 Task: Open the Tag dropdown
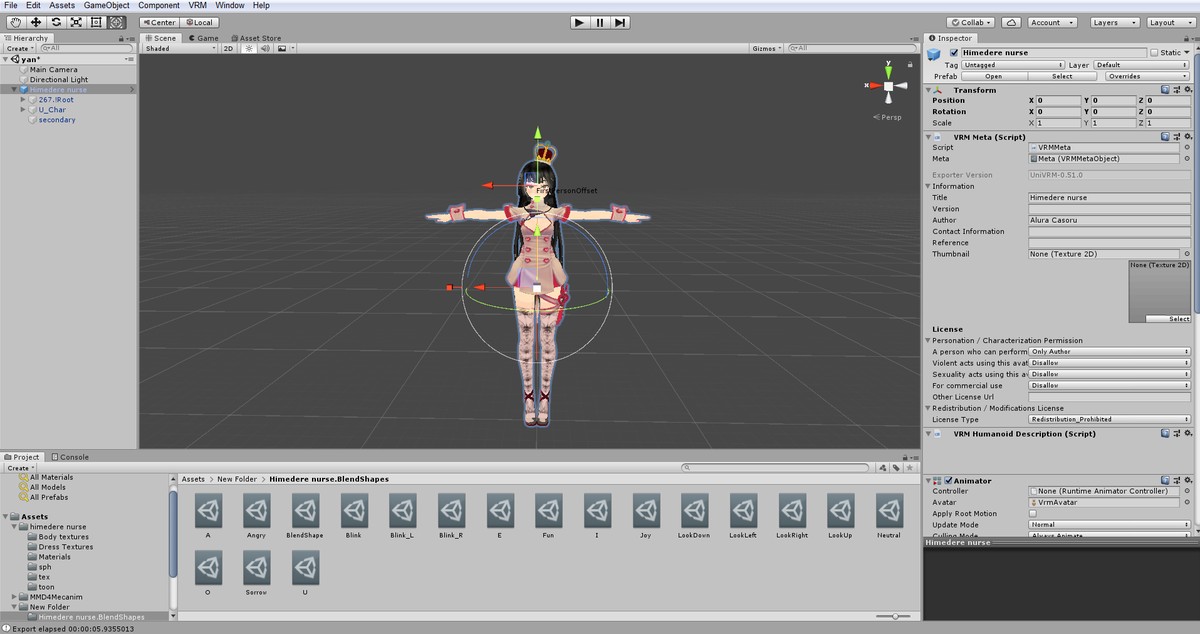pos(1015,65)
